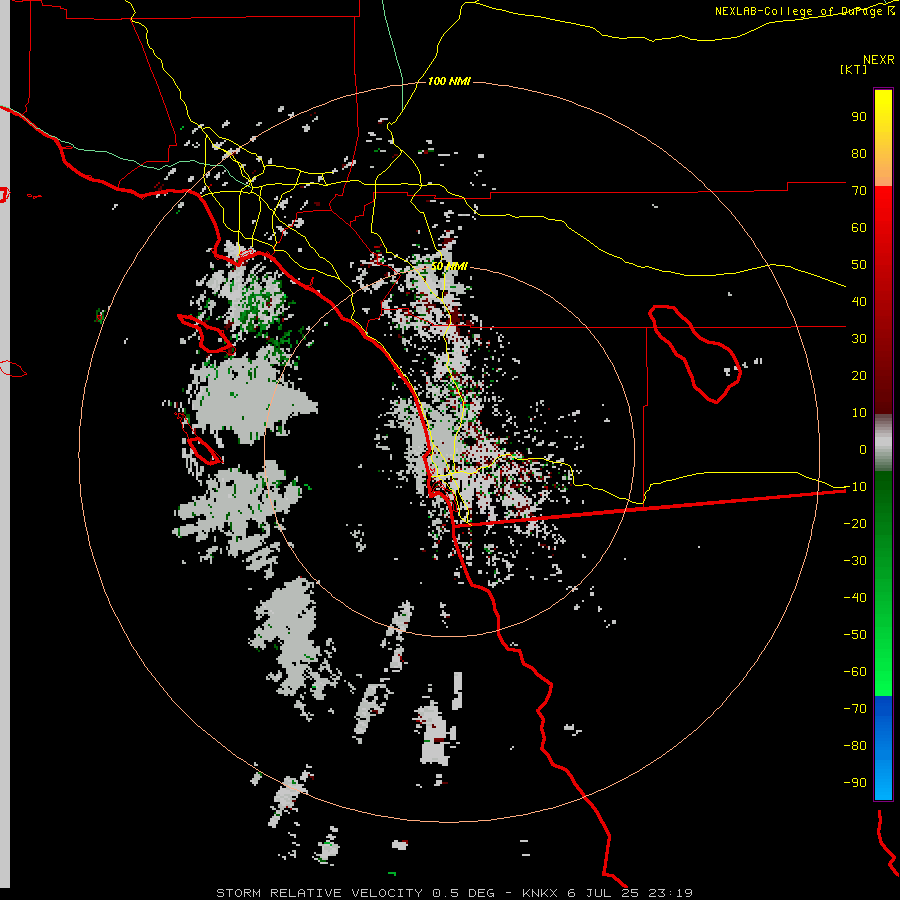This screenshot has height=900, width=900.
Task: Click the '70' value on the color scale
Action: (859, 191)
